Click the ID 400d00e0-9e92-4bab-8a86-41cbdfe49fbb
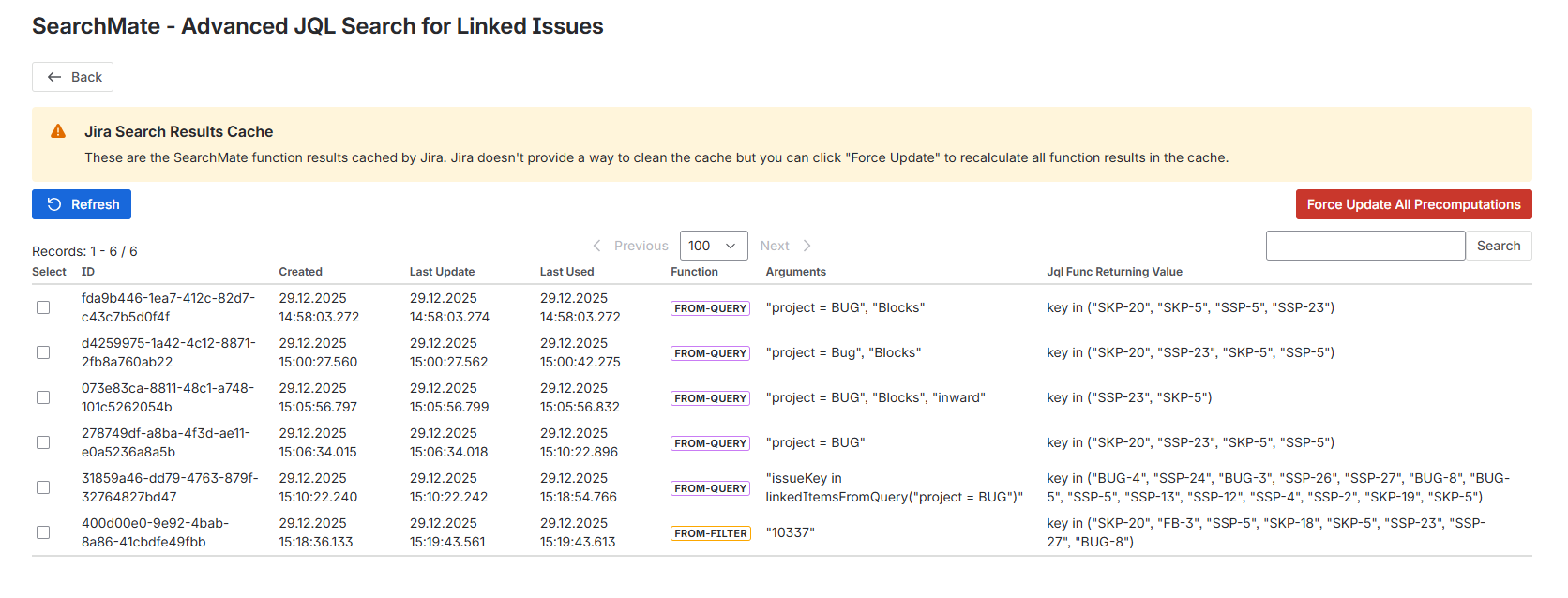 (x=155, y=532)
